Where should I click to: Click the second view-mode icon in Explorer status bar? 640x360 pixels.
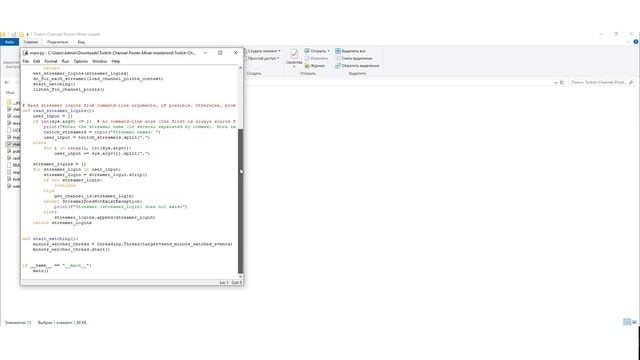[634, 322]
